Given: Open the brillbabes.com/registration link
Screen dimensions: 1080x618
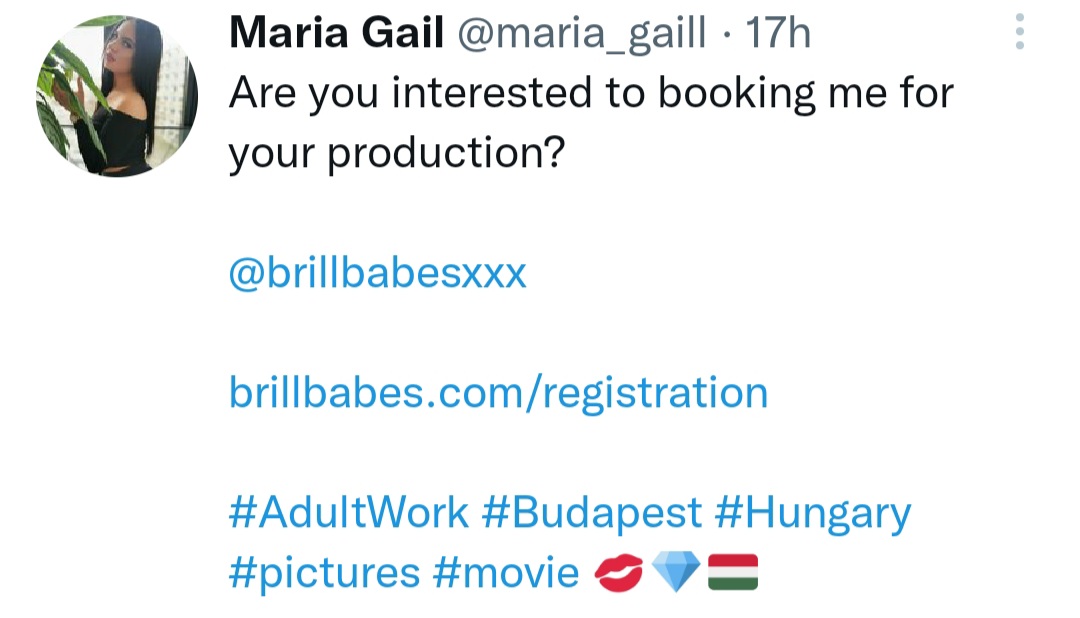Looking at the screenshot, I should point(498,392).
